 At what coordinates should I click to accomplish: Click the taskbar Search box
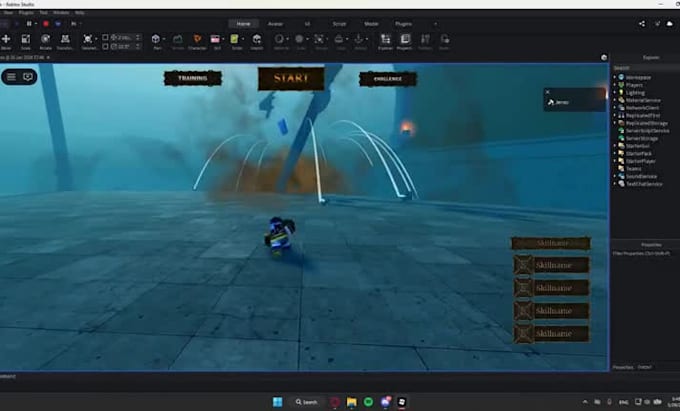(307, 402)
